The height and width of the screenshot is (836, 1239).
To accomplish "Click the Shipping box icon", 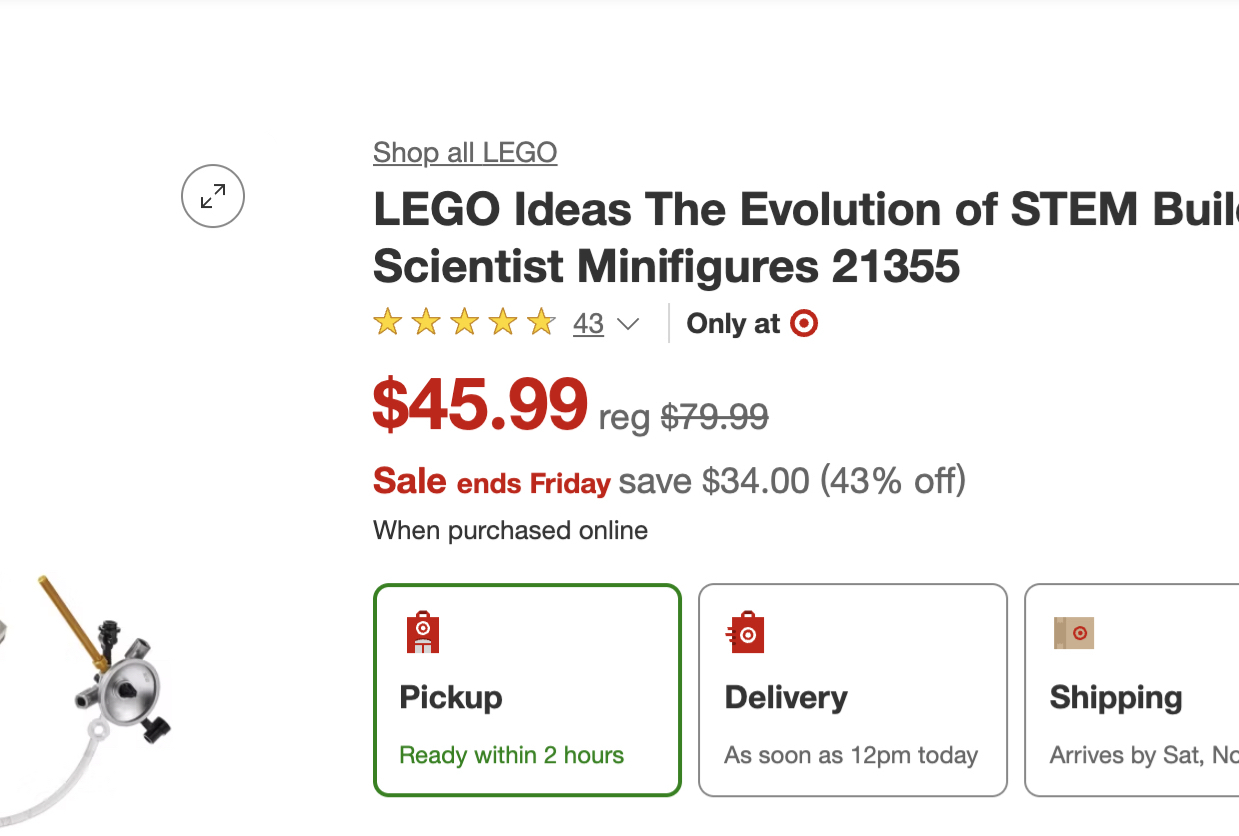I will (1073, 633).
